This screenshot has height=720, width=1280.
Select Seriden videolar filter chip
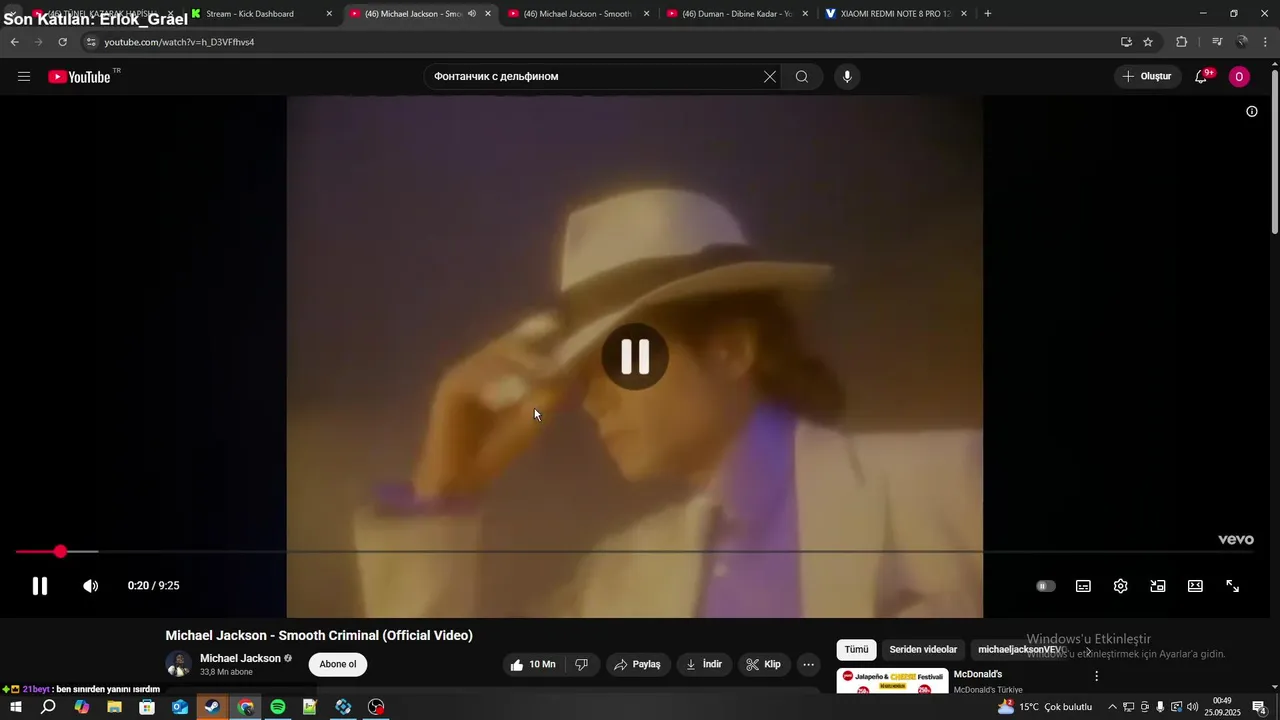tap(923, 650)
